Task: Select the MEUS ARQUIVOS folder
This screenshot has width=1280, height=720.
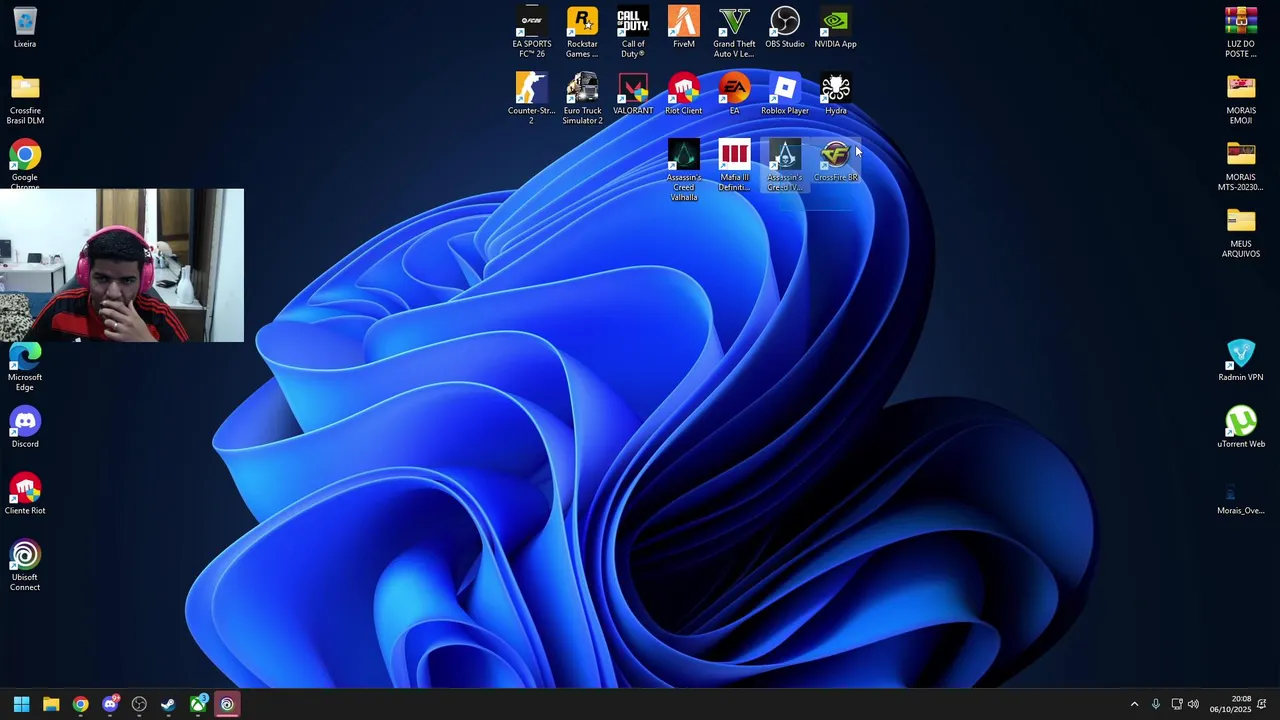Action: [1241, 232]
